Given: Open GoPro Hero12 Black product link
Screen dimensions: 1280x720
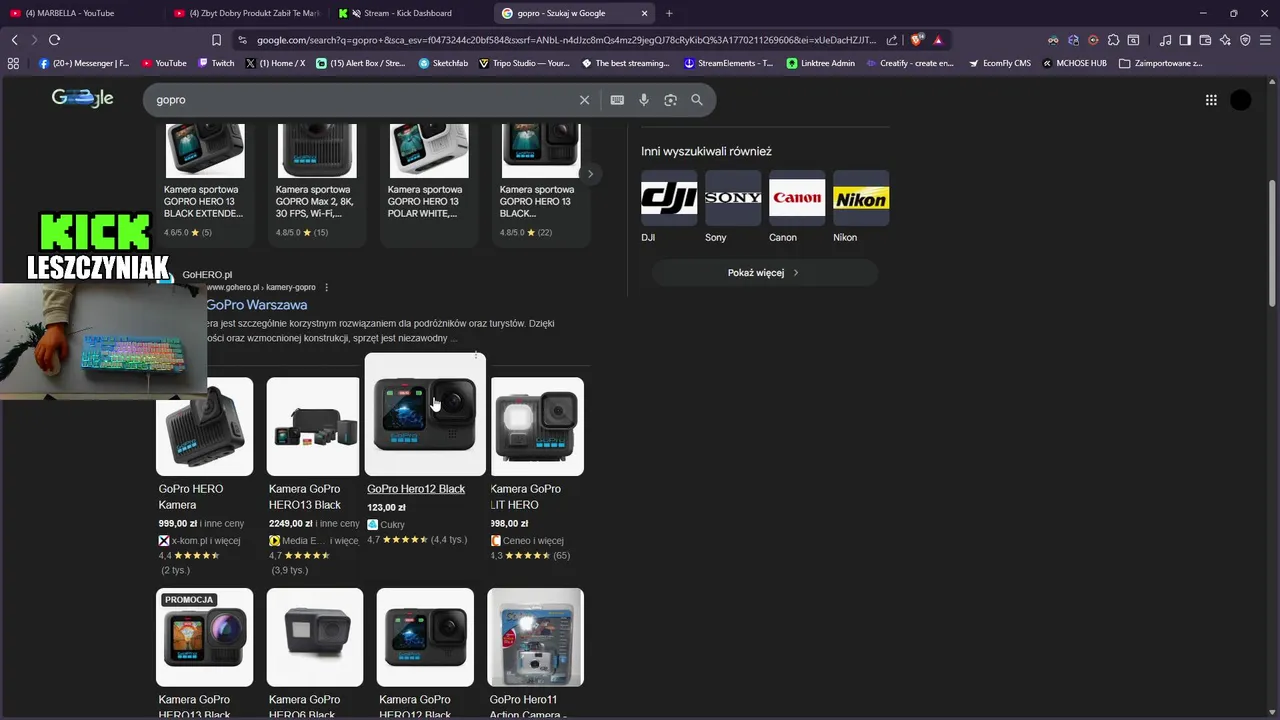Looking at the screenshot, I should click(416, 489).
